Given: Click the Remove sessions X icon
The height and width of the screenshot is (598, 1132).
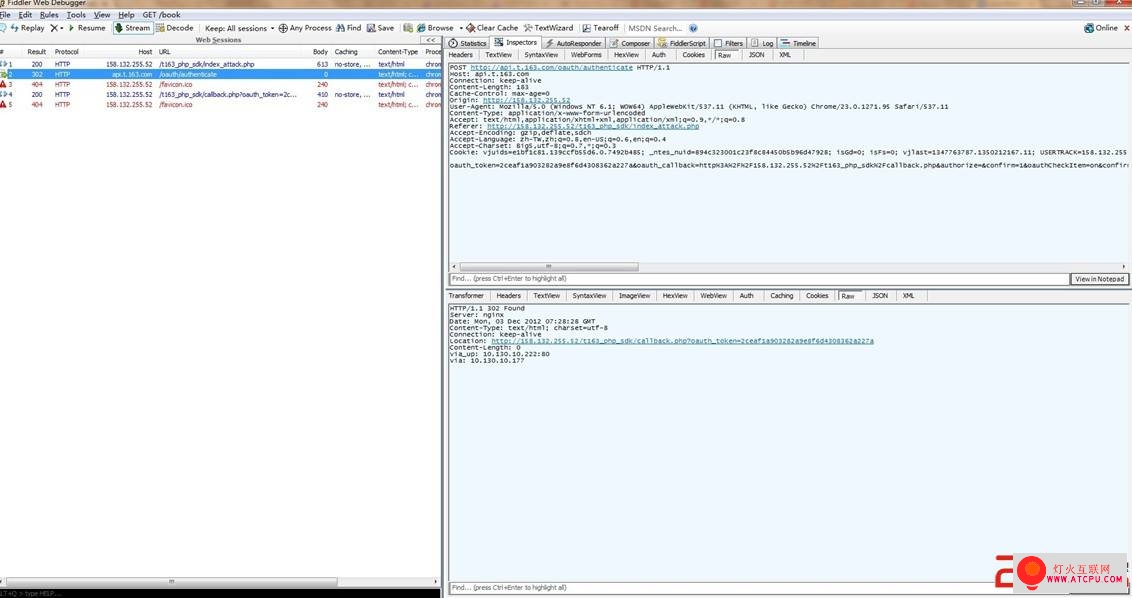Looking at the screenshot, I should click(x=54, y=28).
